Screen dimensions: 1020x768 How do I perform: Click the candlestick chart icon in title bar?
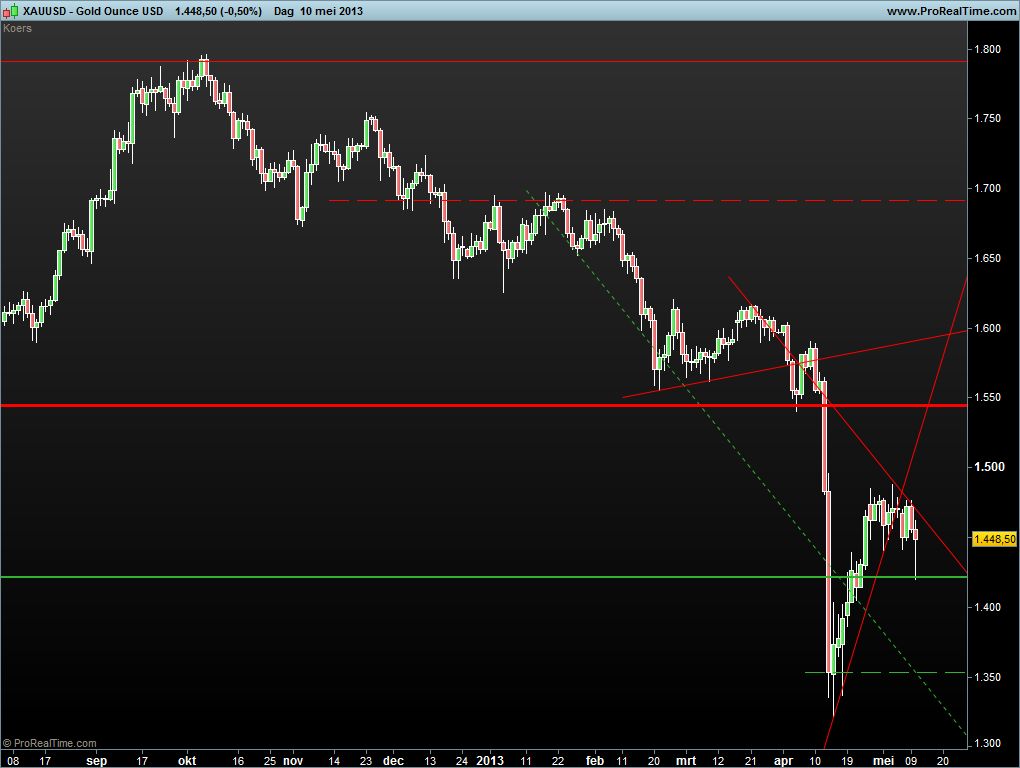pos(10,11)
